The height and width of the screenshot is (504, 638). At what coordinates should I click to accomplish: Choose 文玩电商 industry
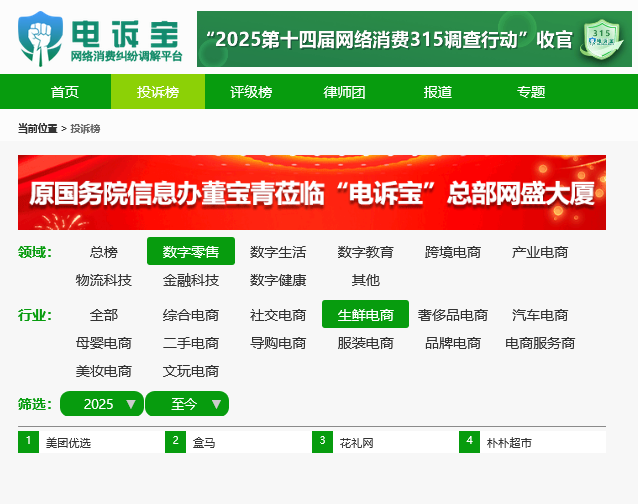[x=191, y=371]
